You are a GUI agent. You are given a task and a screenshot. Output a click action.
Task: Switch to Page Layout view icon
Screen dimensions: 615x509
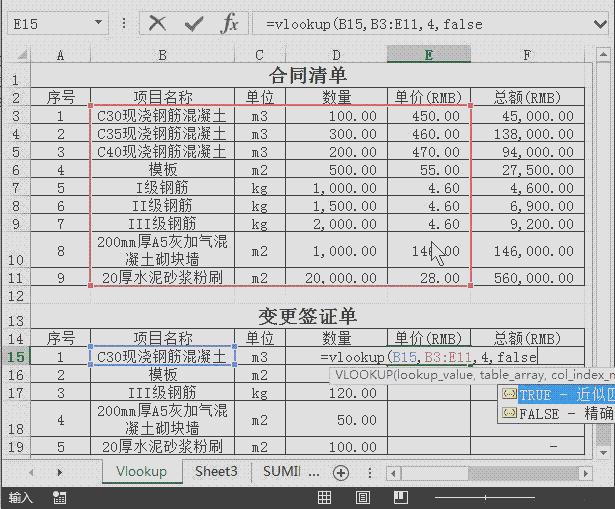pos(363,498)
